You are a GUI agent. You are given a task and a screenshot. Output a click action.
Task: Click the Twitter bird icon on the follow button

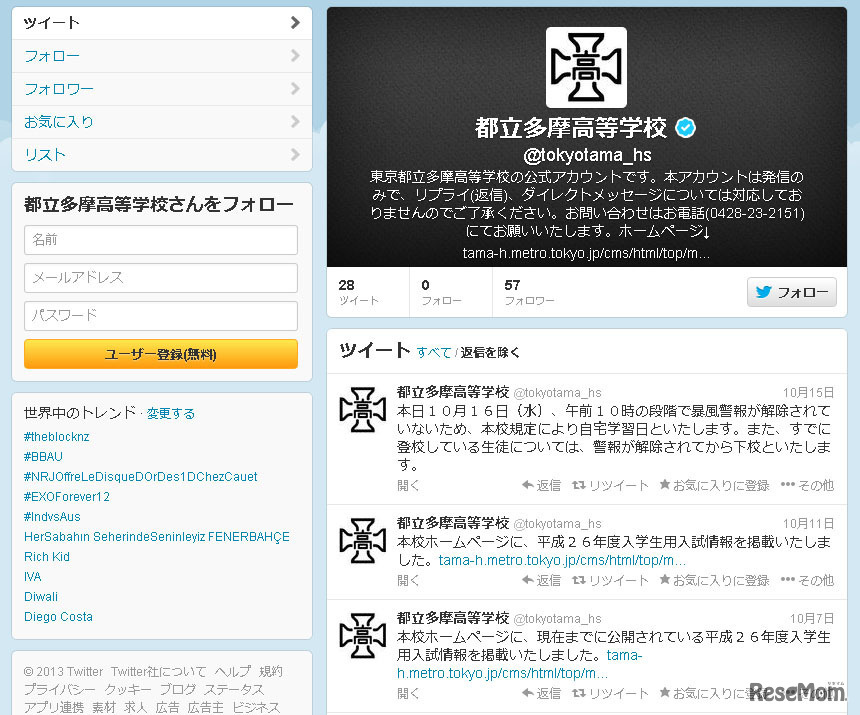tap(765, 292)
